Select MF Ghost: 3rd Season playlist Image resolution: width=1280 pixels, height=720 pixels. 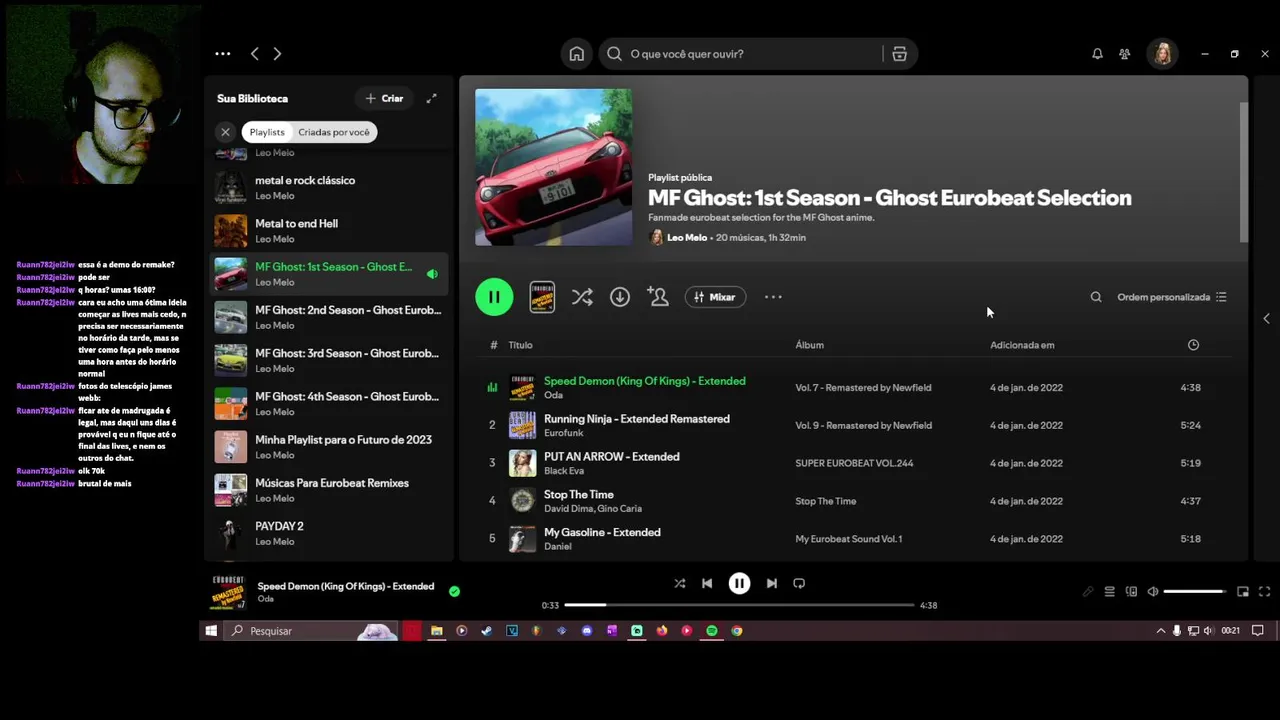click(328, 360)
